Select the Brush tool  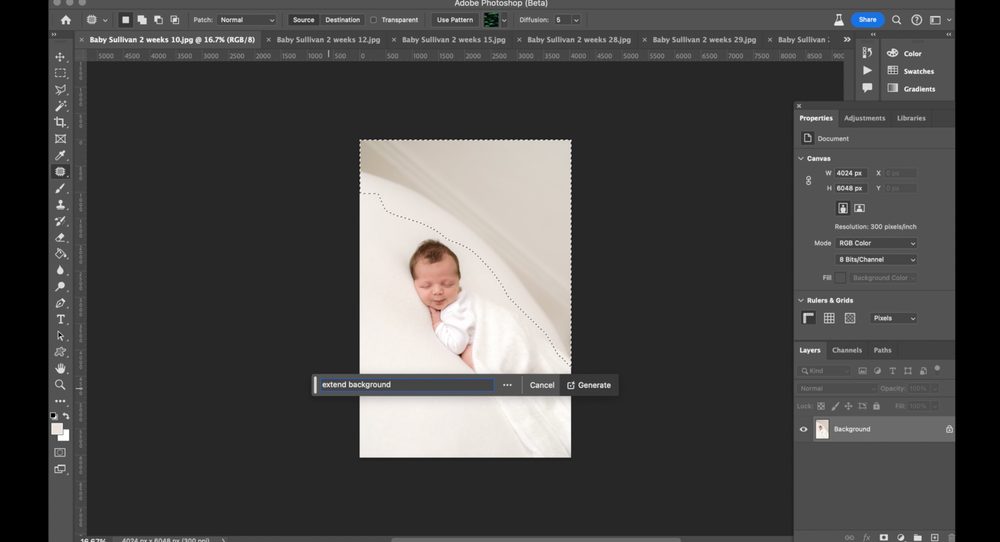pos(60,188)
